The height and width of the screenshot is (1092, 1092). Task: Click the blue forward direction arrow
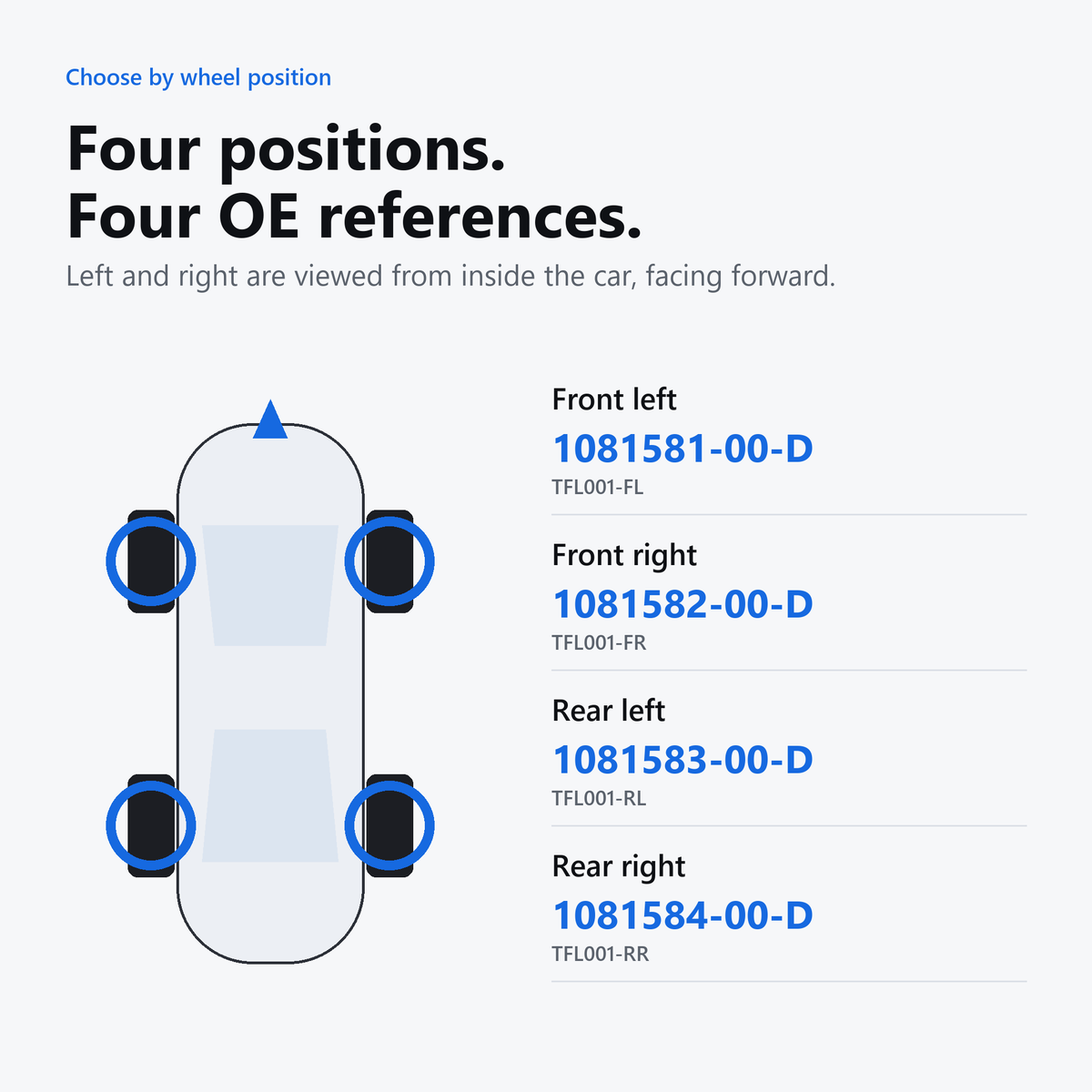click(270, 420)
